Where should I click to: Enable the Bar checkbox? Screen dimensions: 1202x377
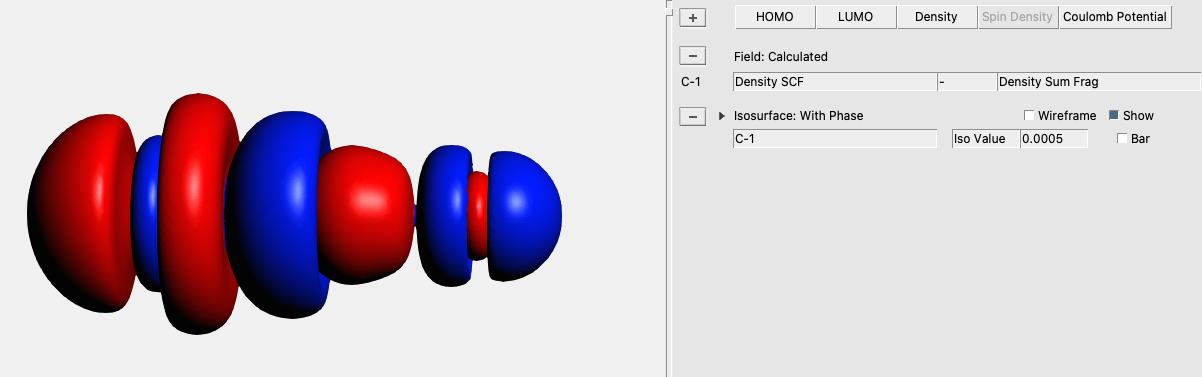click(1122, 139)
